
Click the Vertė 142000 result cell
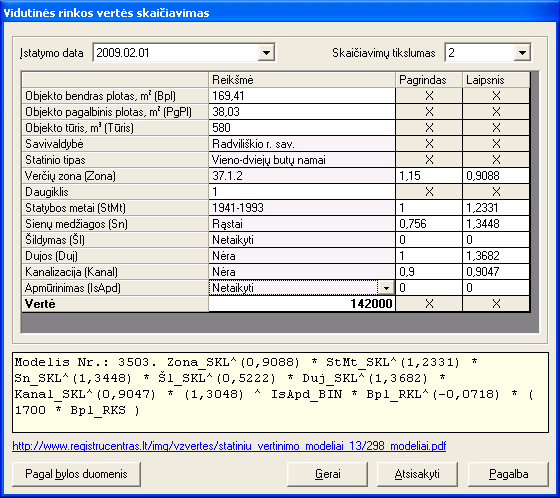click(x=302, y=304)
